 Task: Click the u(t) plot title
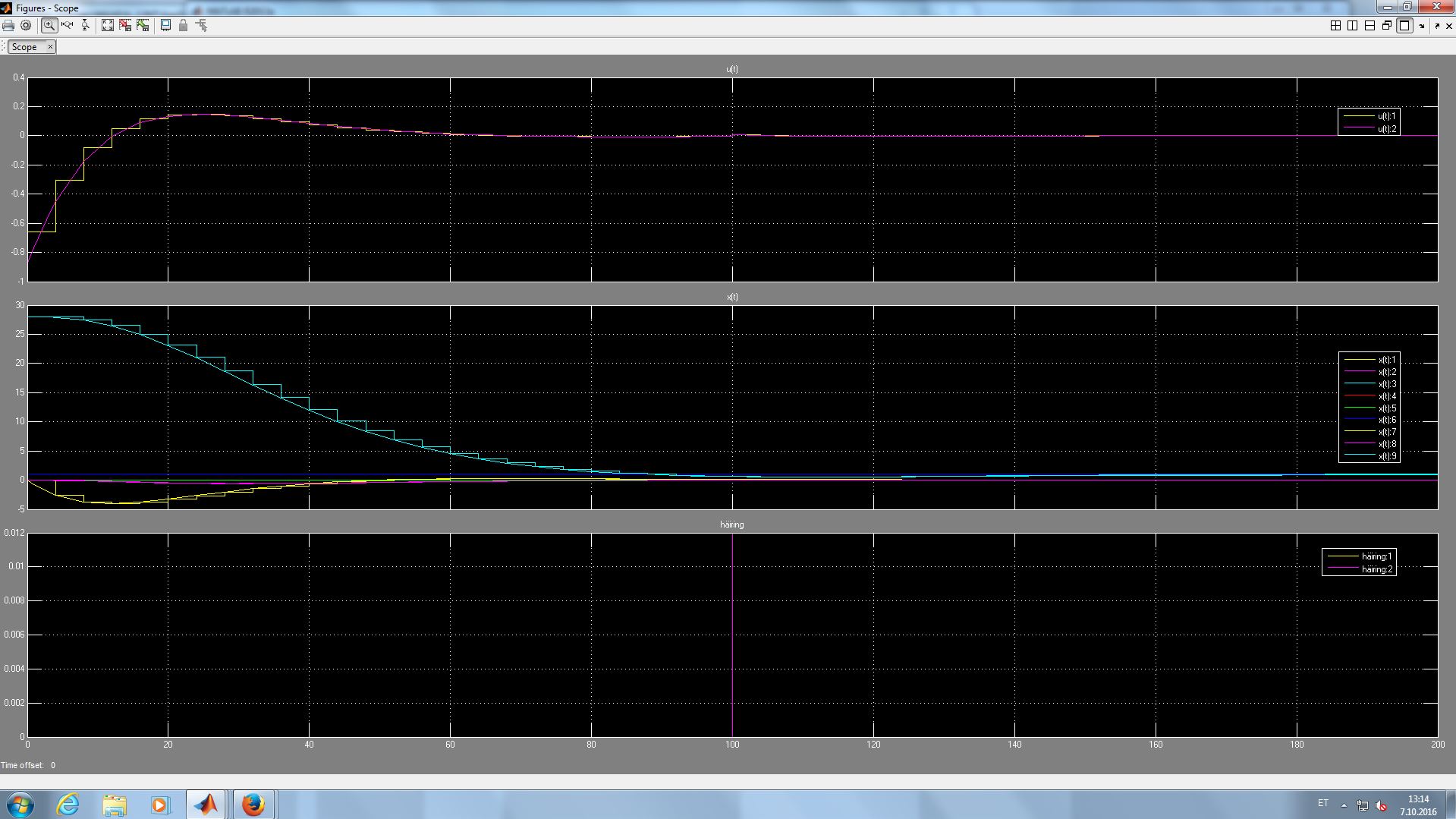732,69
